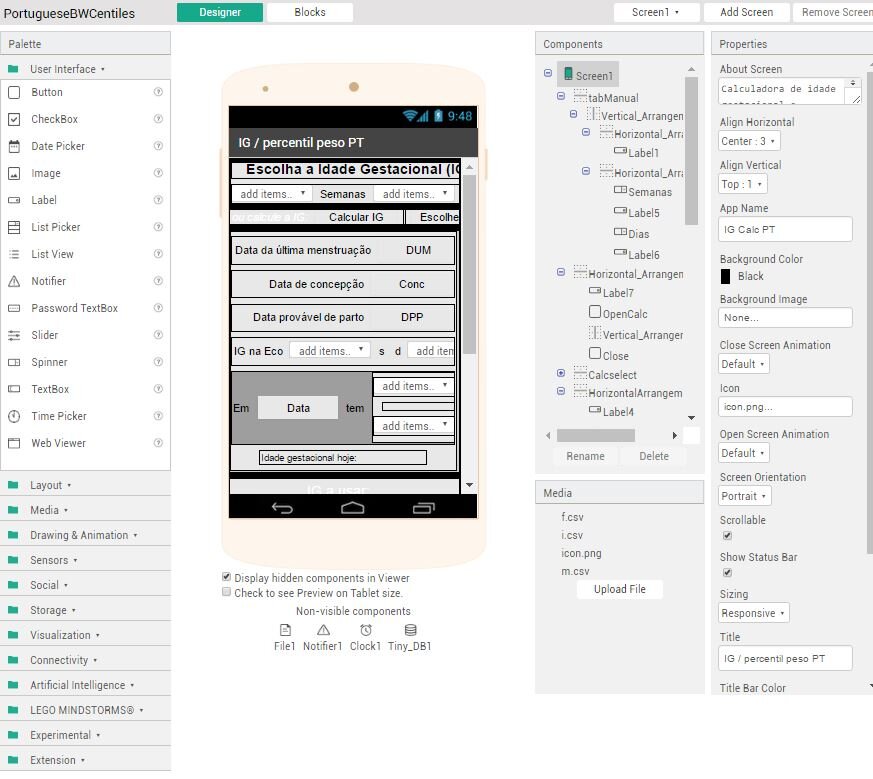Viewport: 873px width, 779px height.
Task: Click the Date Picker palette icon
Action: [x=14, y=146]
